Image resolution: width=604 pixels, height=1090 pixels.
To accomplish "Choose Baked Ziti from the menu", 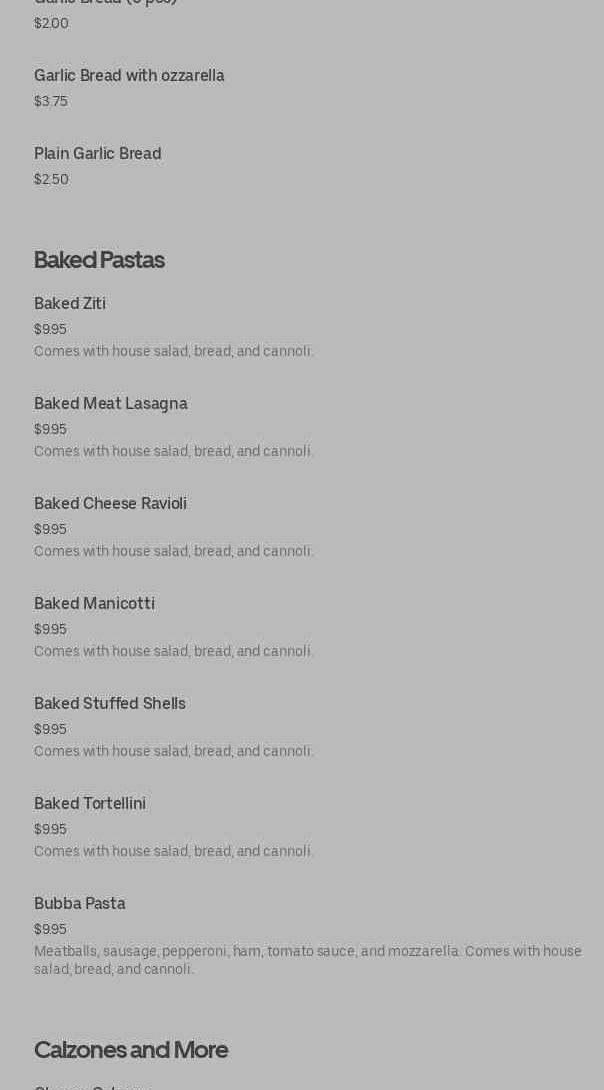I will [x=70, y=304].
